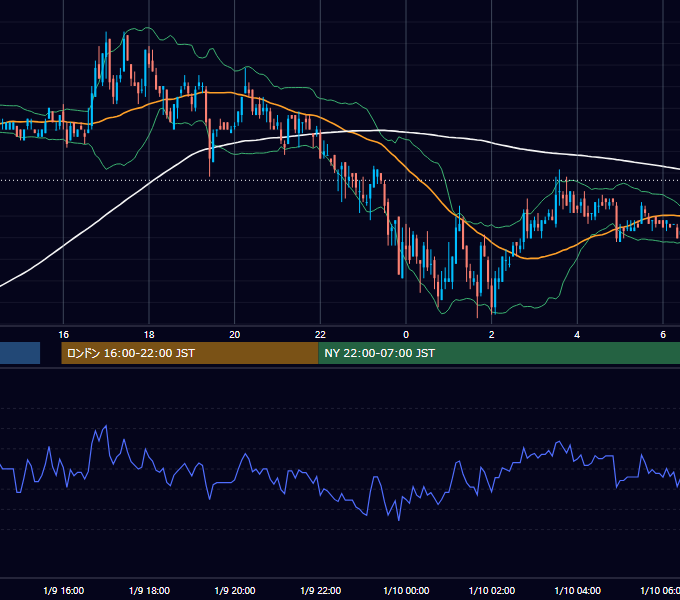Click the blue session bar before ロンドン
Image resolution: width=680 pixels, height=600 pixels.
point(20,353)
